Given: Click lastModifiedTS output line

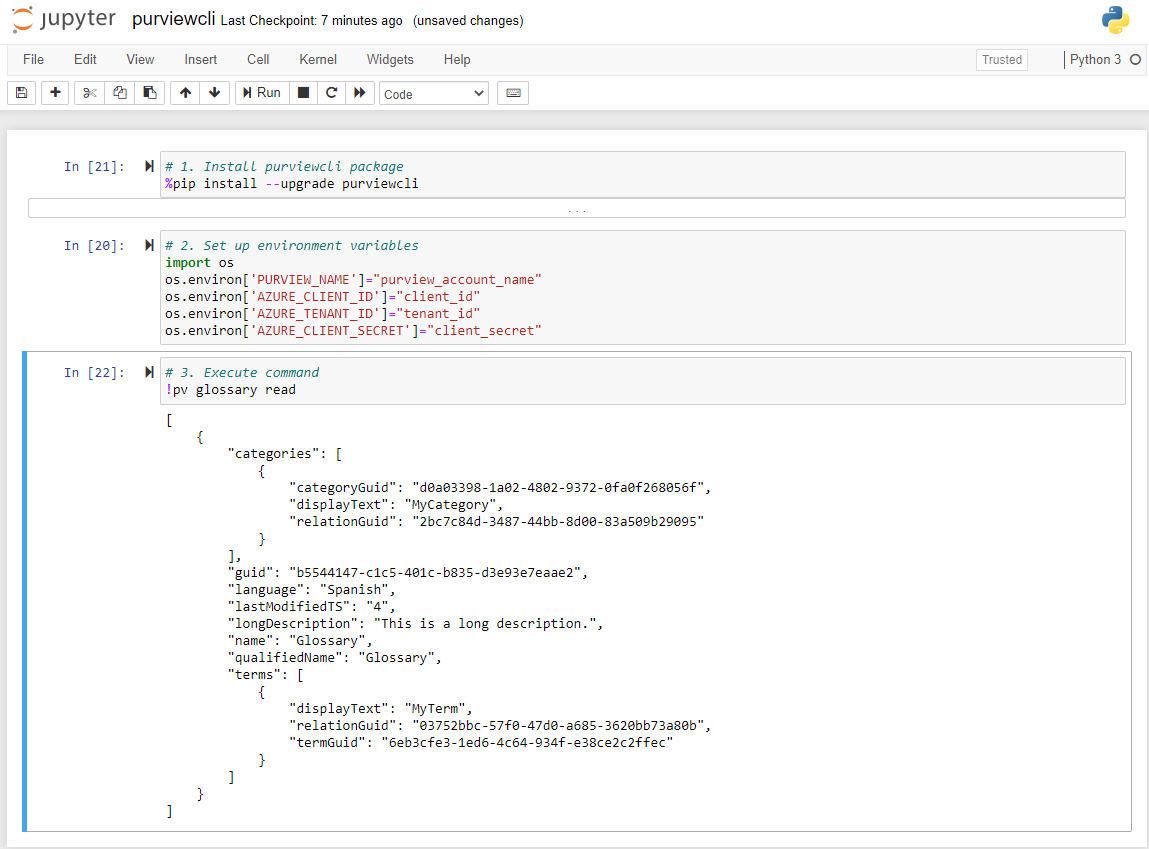Looking at the screenshot, I should [311, 606].
